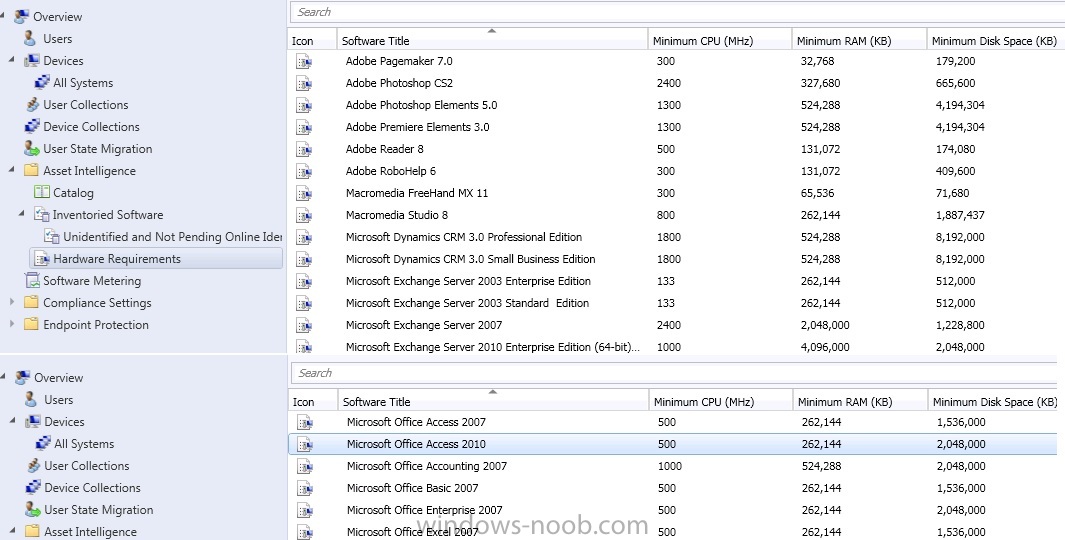Click the 32,768 RAM value
The height and width of the screenshot is (540, 1065).
coord(817,61)
